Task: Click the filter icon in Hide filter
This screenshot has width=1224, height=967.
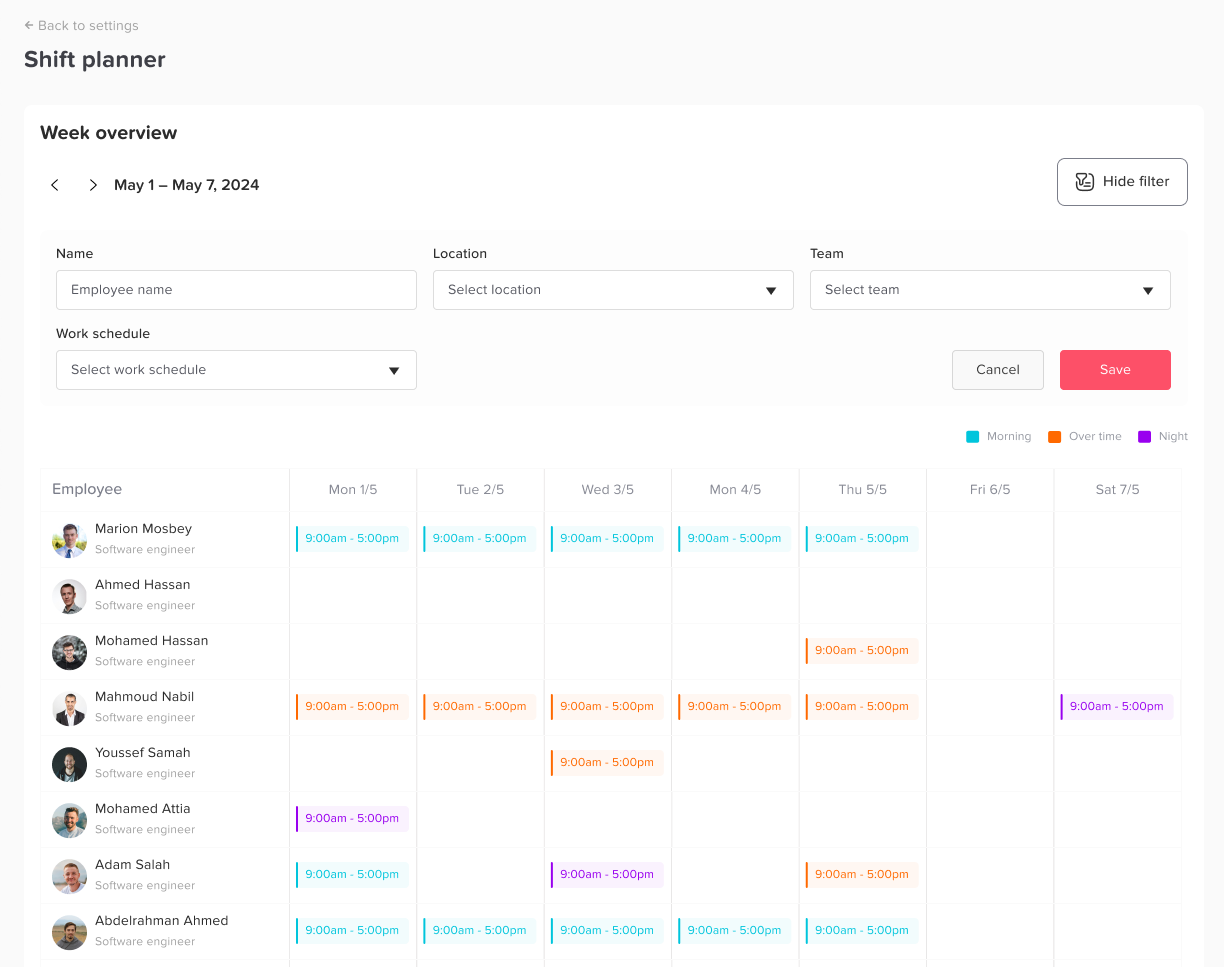Action: (1084, 182)
